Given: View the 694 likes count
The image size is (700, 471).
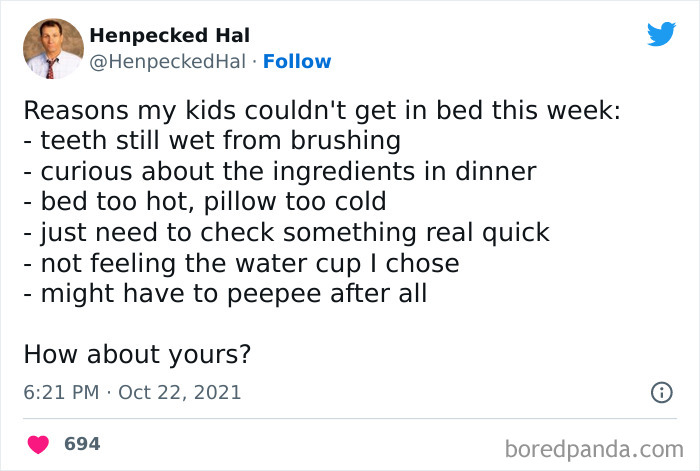Looking at the screenshot, I should tap(82, 443).
